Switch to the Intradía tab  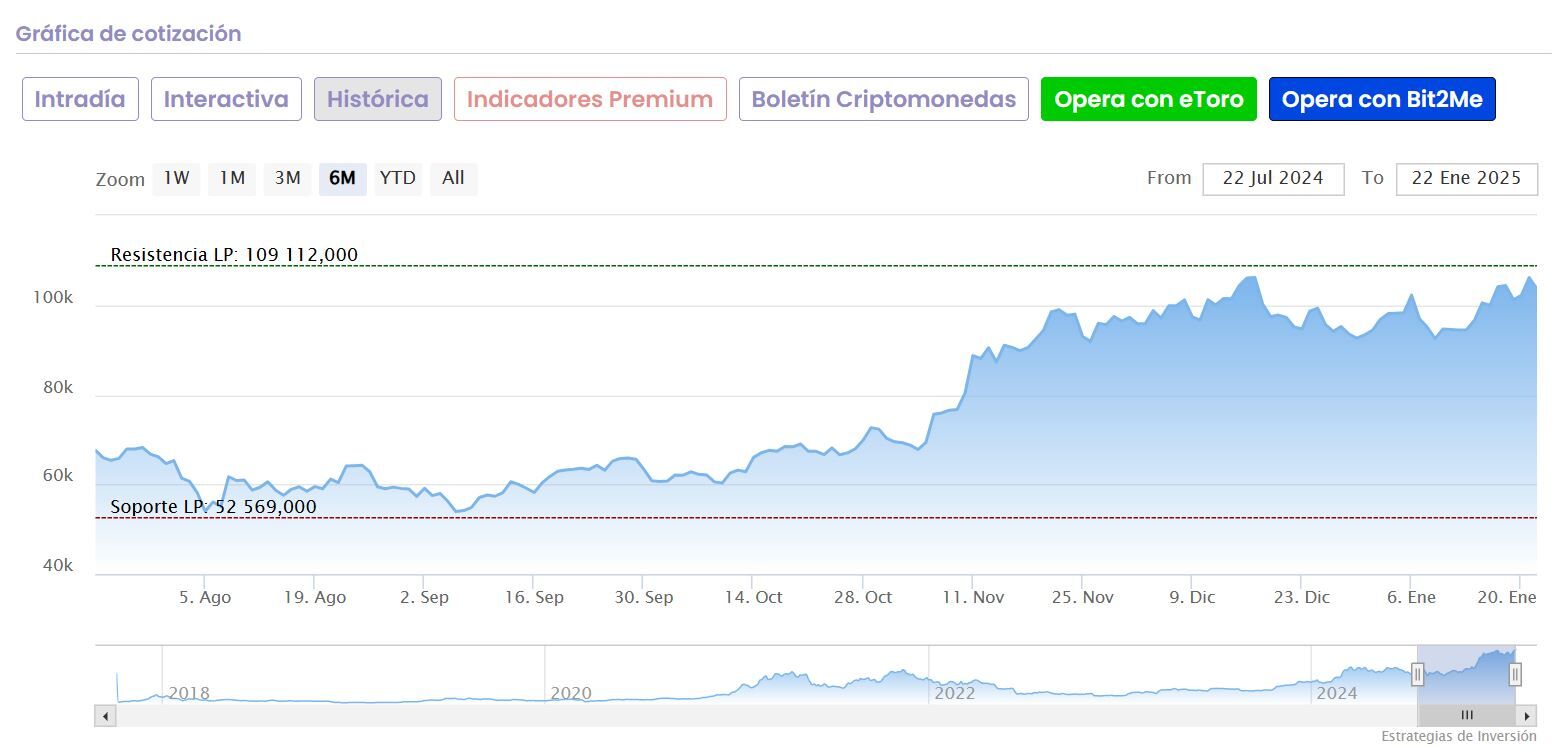coord(80,99)
